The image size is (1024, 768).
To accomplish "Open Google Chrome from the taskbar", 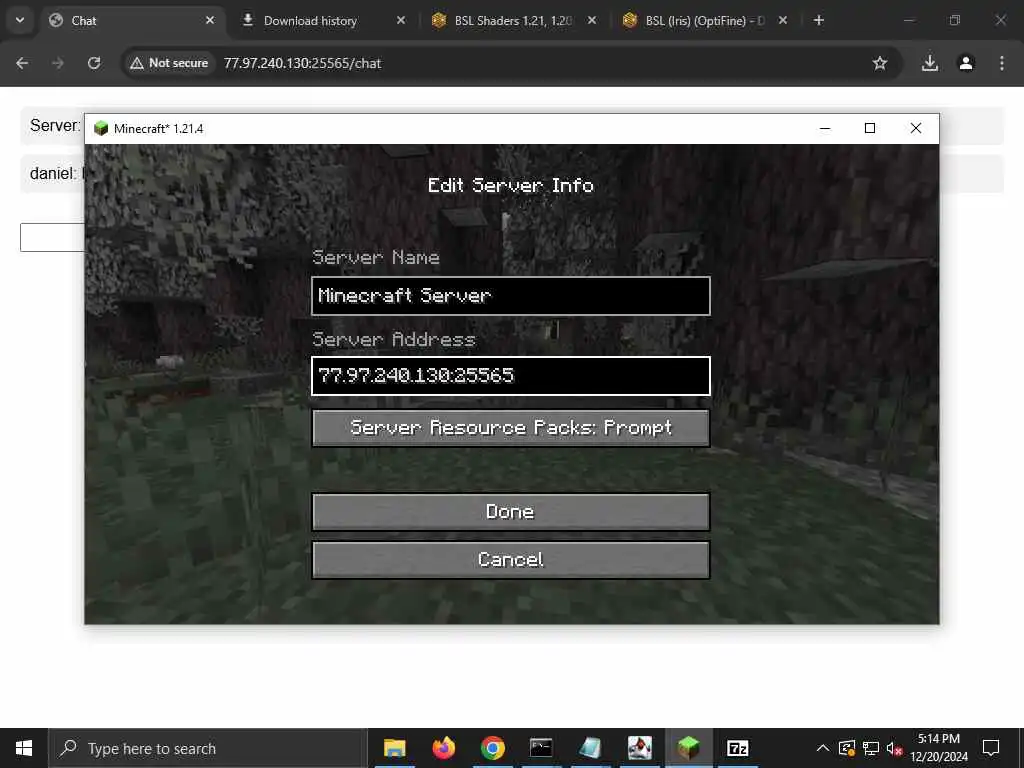I will point(492,748).
